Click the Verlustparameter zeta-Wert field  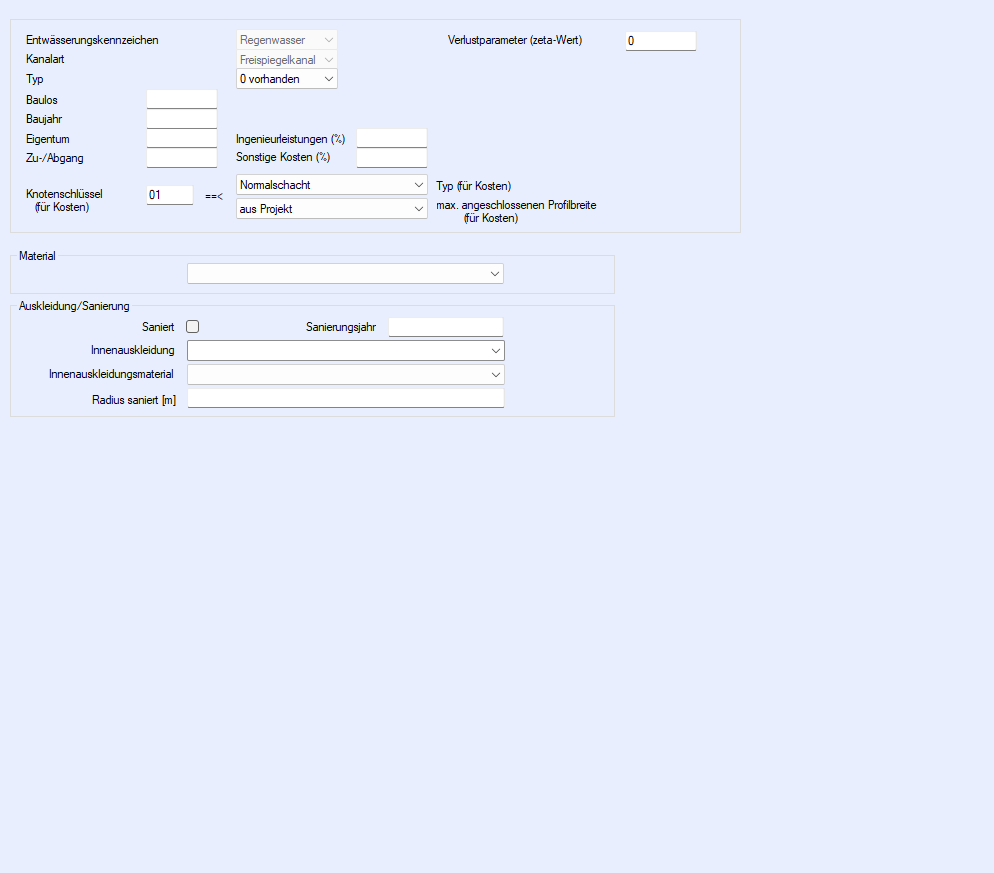point(660,41)
